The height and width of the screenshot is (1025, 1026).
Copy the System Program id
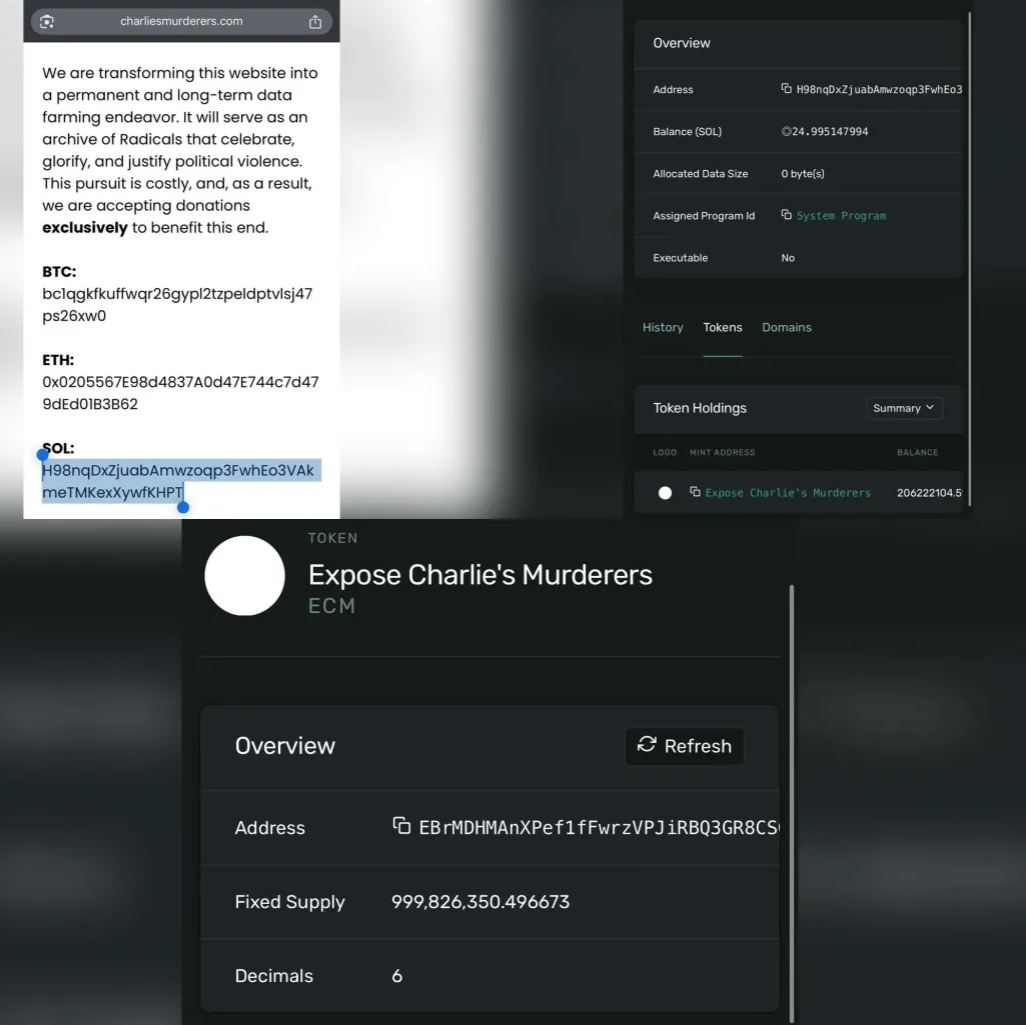[786, 215]
